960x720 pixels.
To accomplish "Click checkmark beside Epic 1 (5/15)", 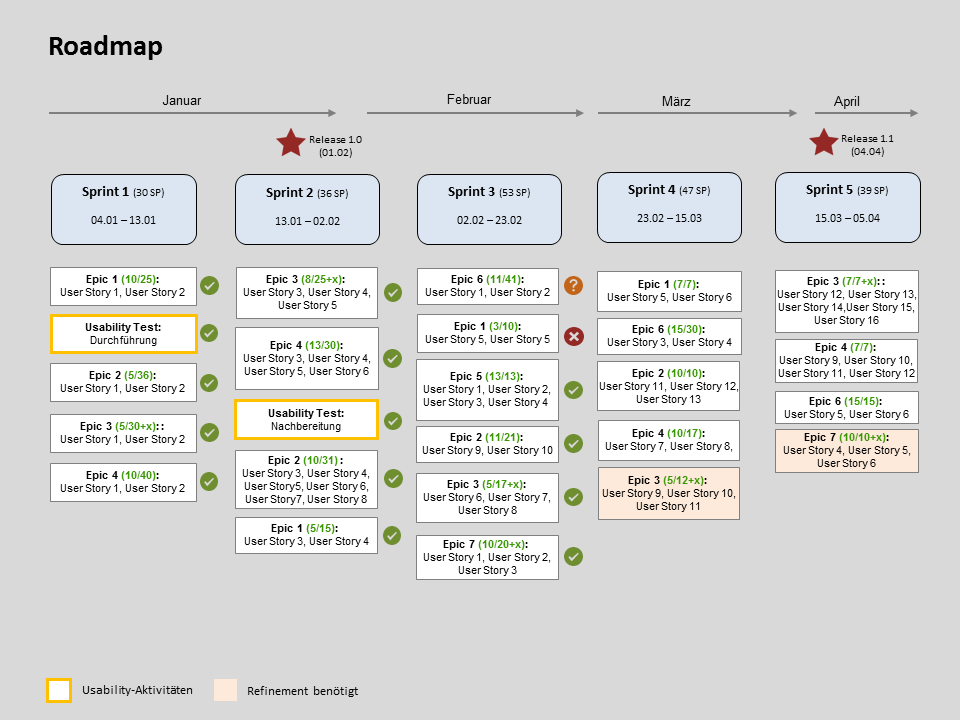I will tap(392, 535).
